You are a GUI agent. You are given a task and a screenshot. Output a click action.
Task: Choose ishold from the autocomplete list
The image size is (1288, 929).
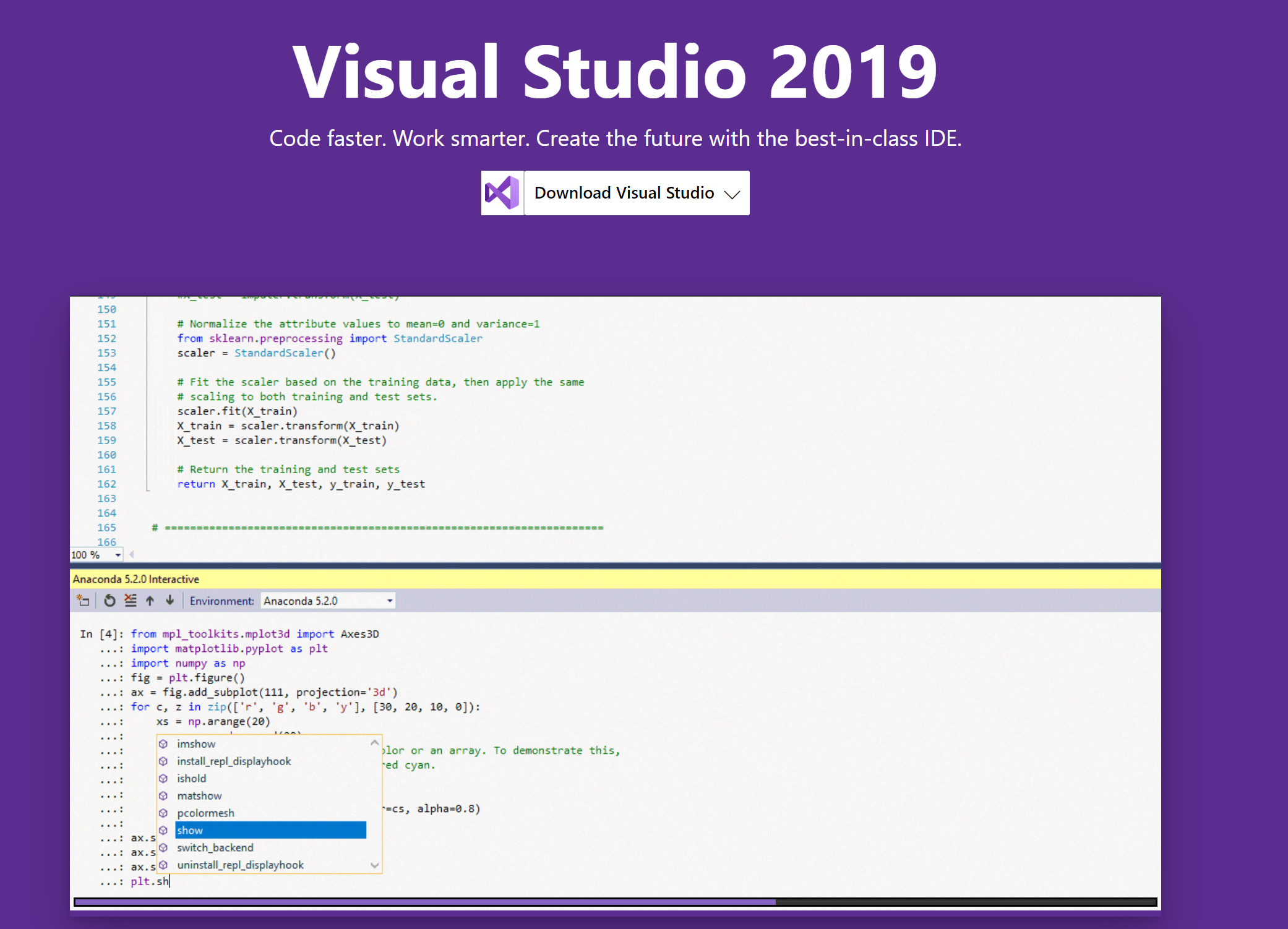(191, 779)
